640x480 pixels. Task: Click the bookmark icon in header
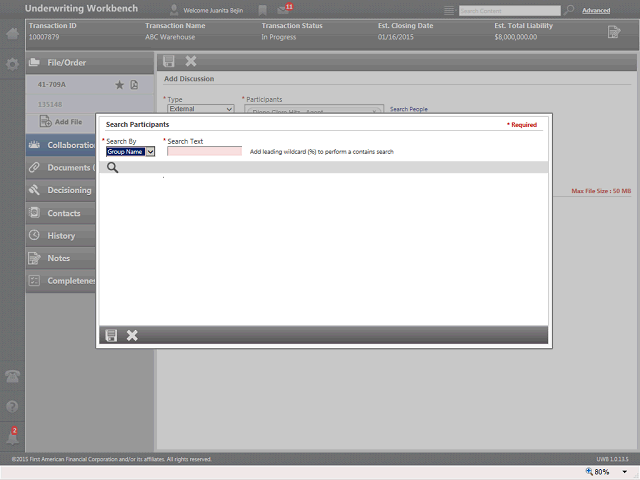pos(262,11)
